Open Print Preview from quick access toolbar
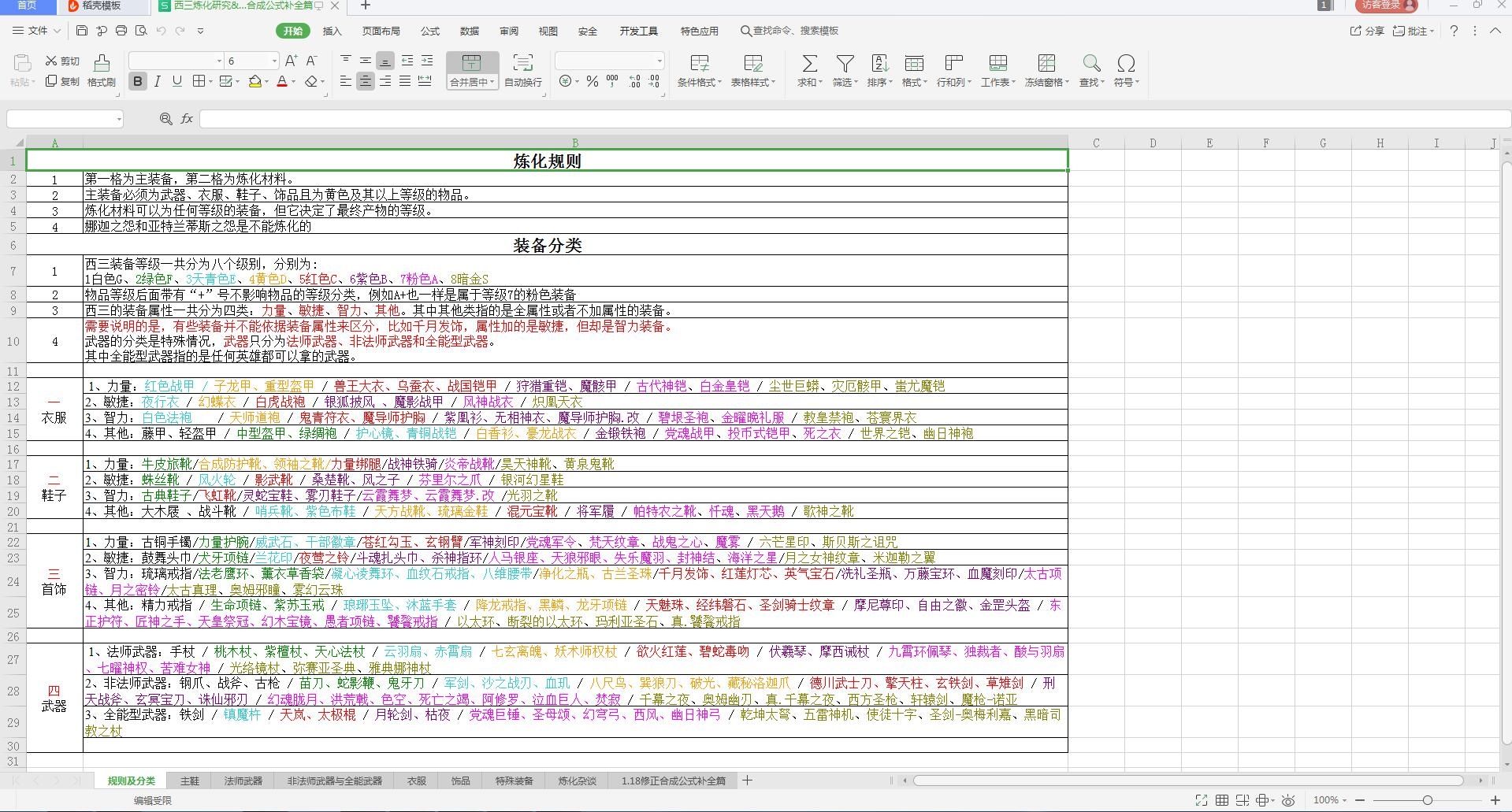 141,31
